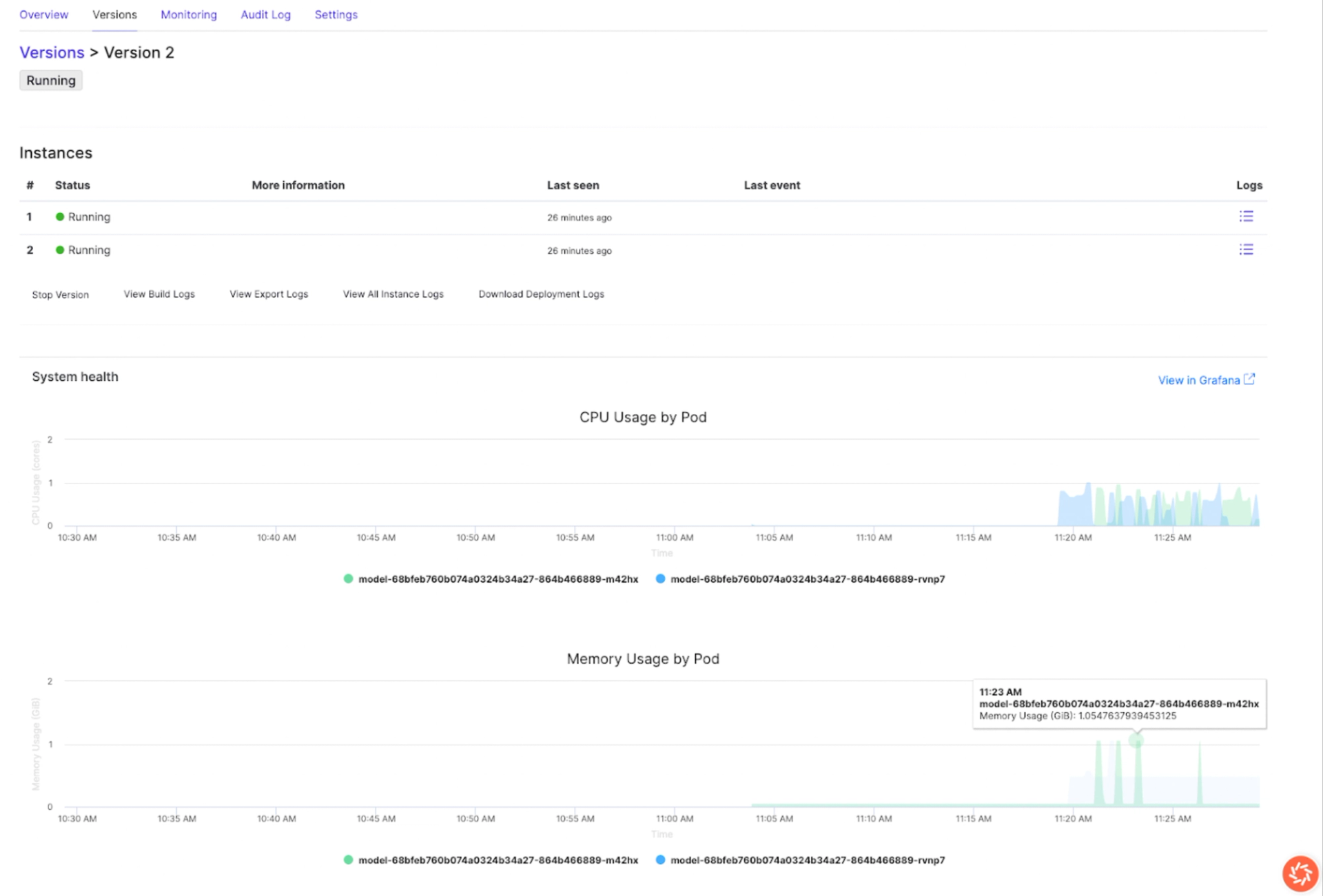The image size is (1323, 896).
Task: Open the View in Grafana link
Action: pyautogui.click(x=1198, y=380)
